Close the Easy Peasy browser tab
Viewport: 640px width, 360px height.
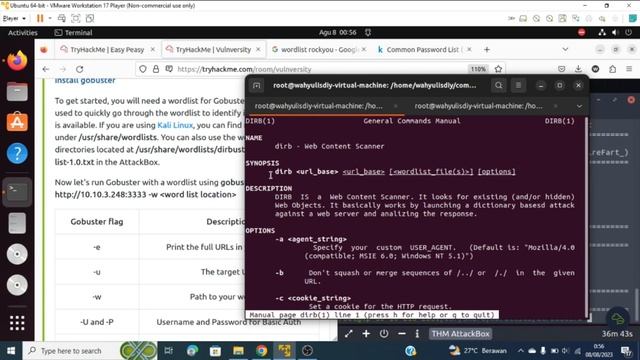(x=152, y=49)
